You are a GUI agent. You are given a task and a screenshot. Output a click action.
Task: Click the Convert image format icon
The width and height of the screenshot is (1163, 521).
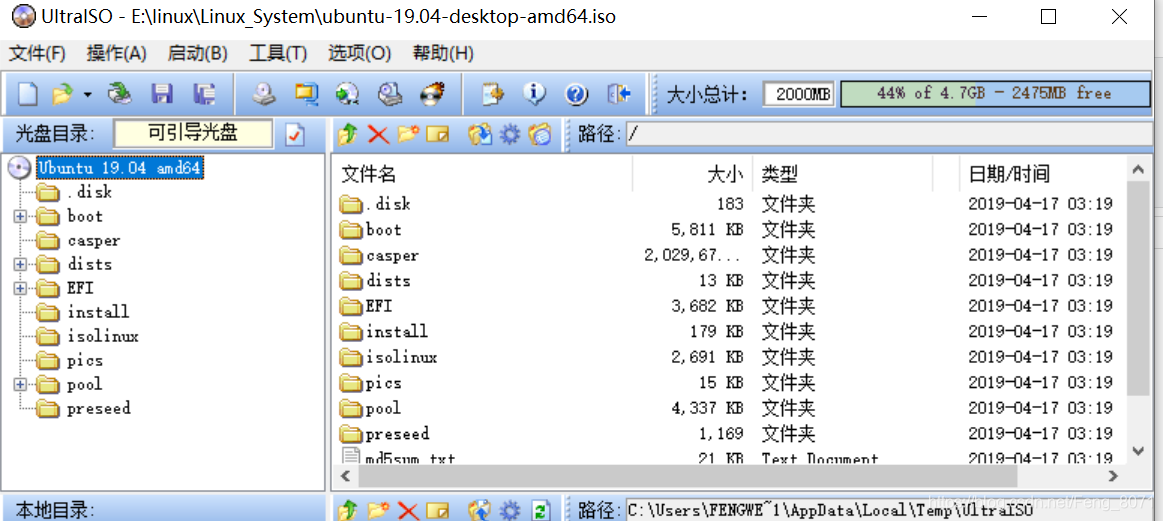click(347, 94)
